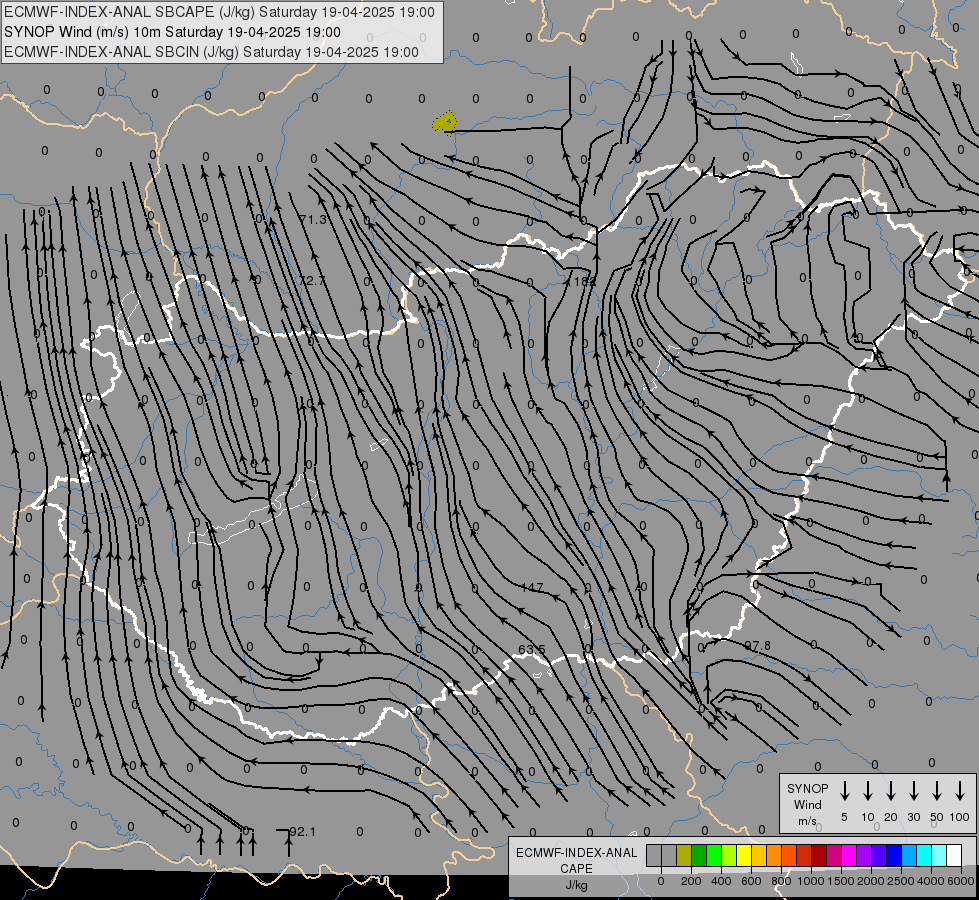The width and height of the screenshot is (979, 900).
Task: Click the 147 value on the map
Action: [532, 588]
